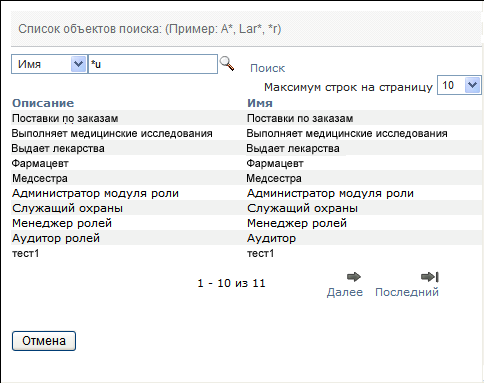Select Фармацевт in Описание column

[x=40, y=163]
